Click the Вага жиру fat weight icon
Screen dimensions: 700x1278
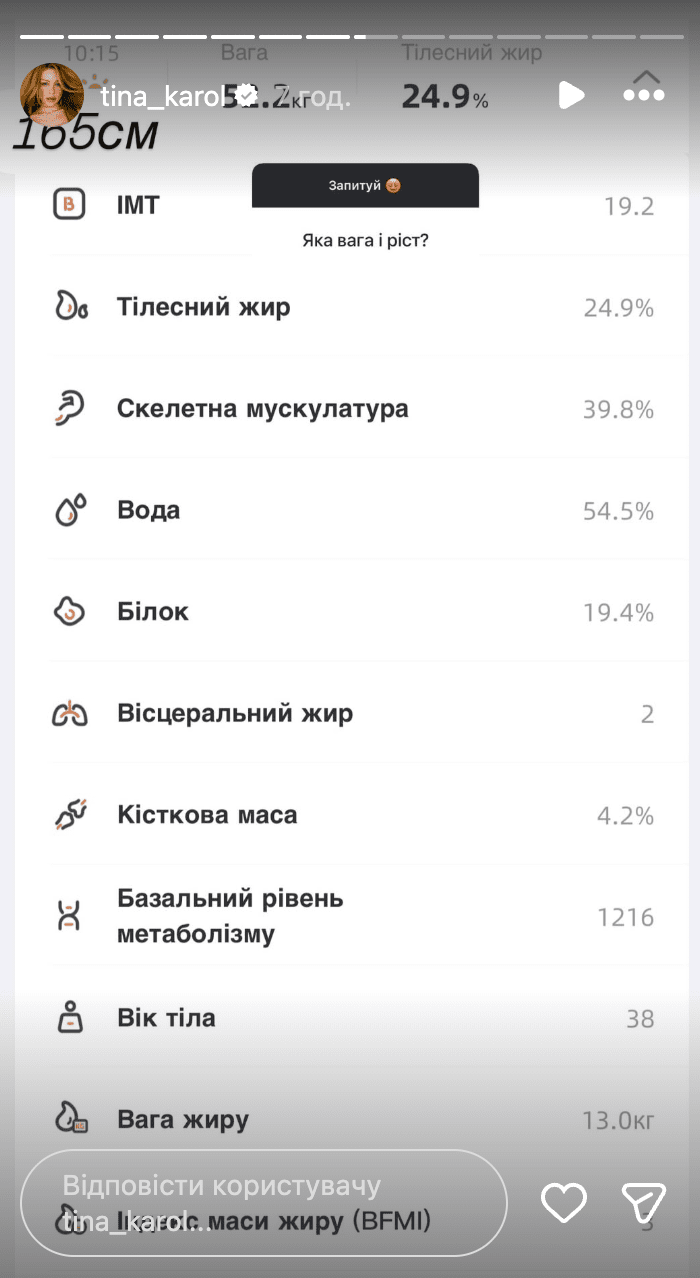coord(70,1119)
